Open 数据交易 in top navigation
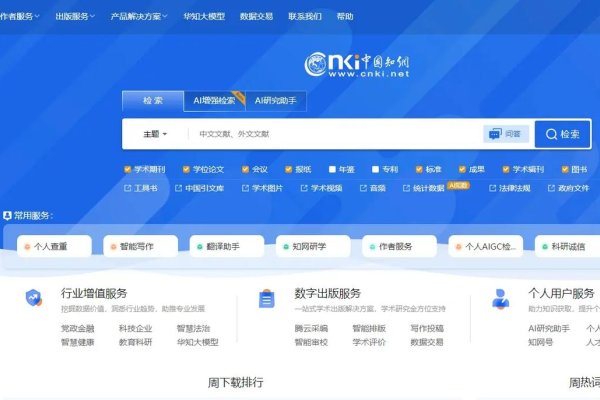600x400 pixels. pyautogui.click(x=256, y=16)
